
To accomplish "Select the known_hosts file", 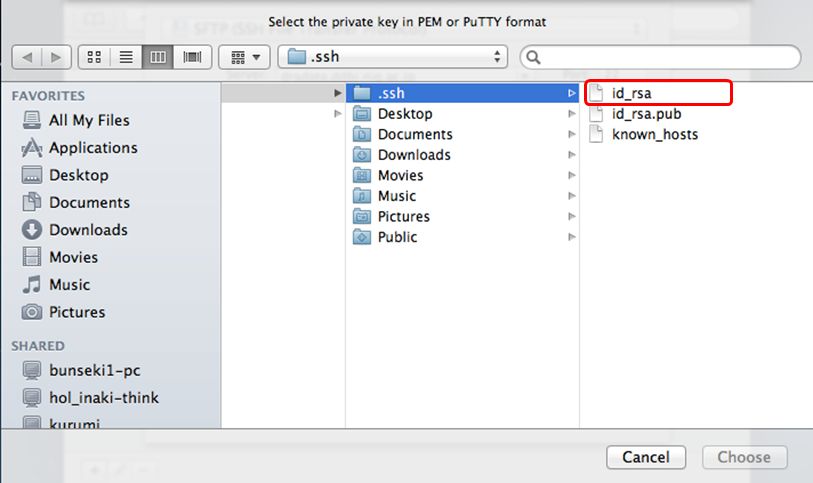I will (655, 134).
